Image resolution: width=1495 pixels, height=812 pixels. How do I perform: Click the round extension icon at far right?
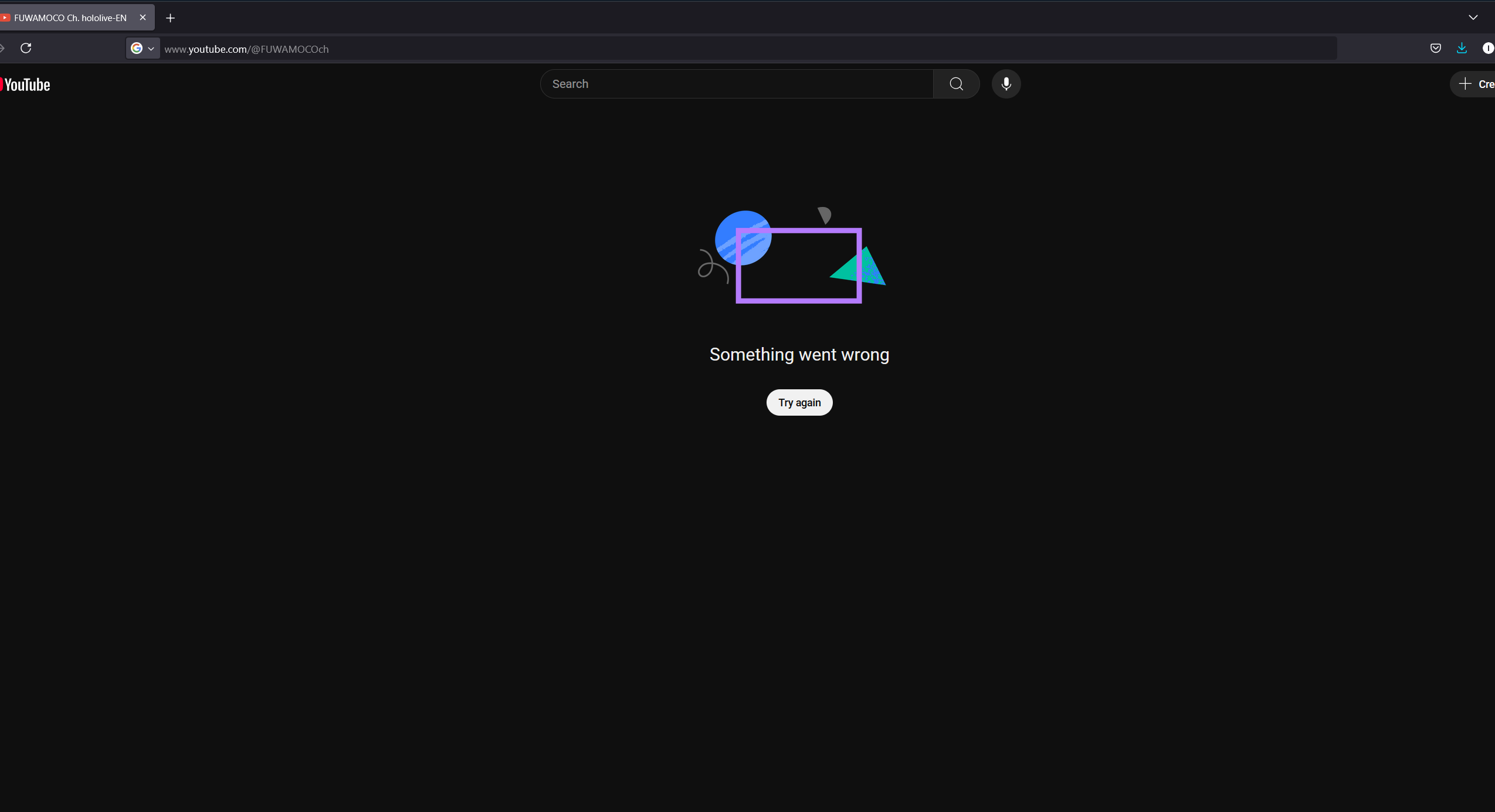tap(1487, 48)
